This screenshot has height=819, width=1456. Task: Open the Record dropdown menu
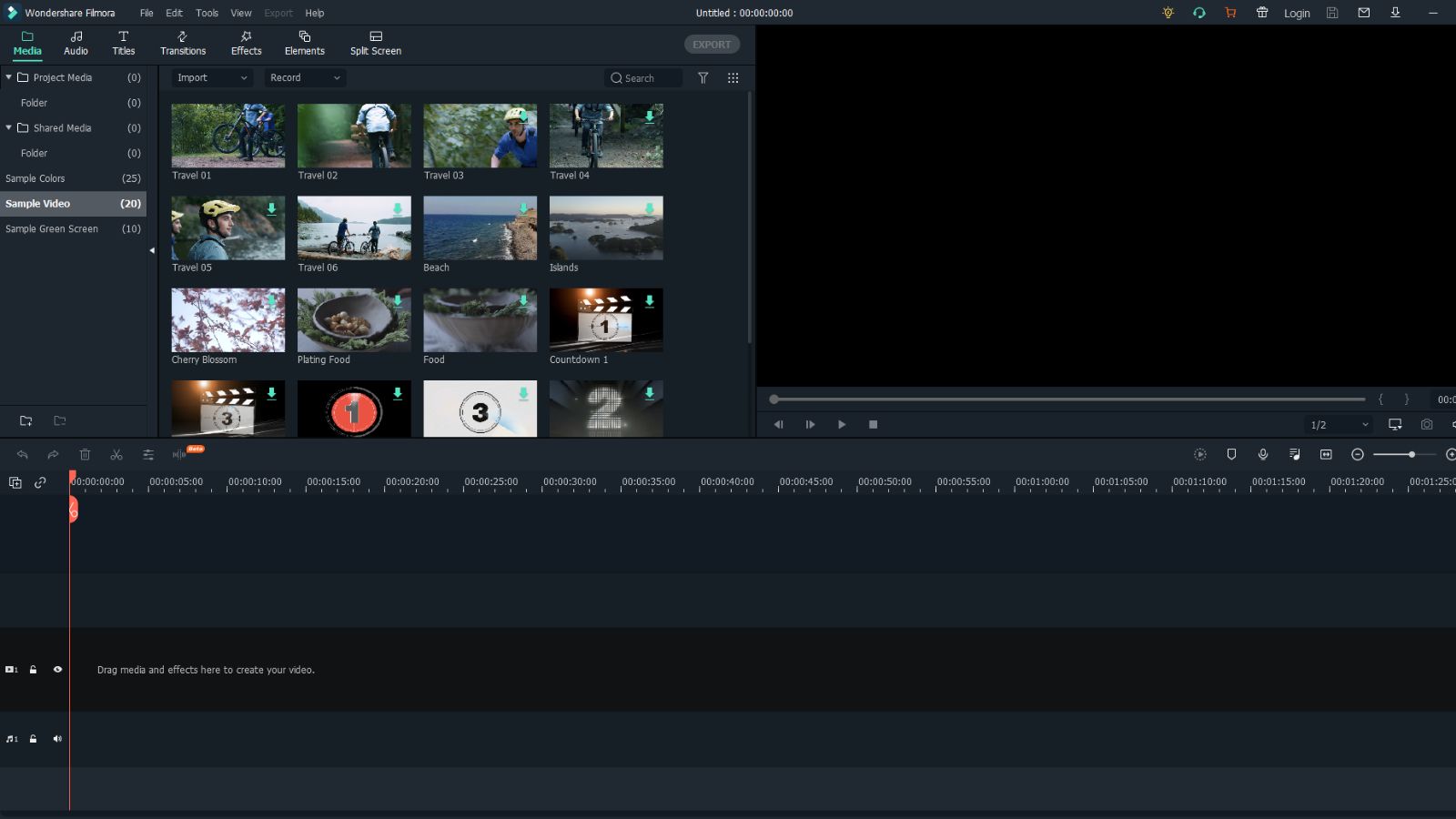(x=305, y=77)
